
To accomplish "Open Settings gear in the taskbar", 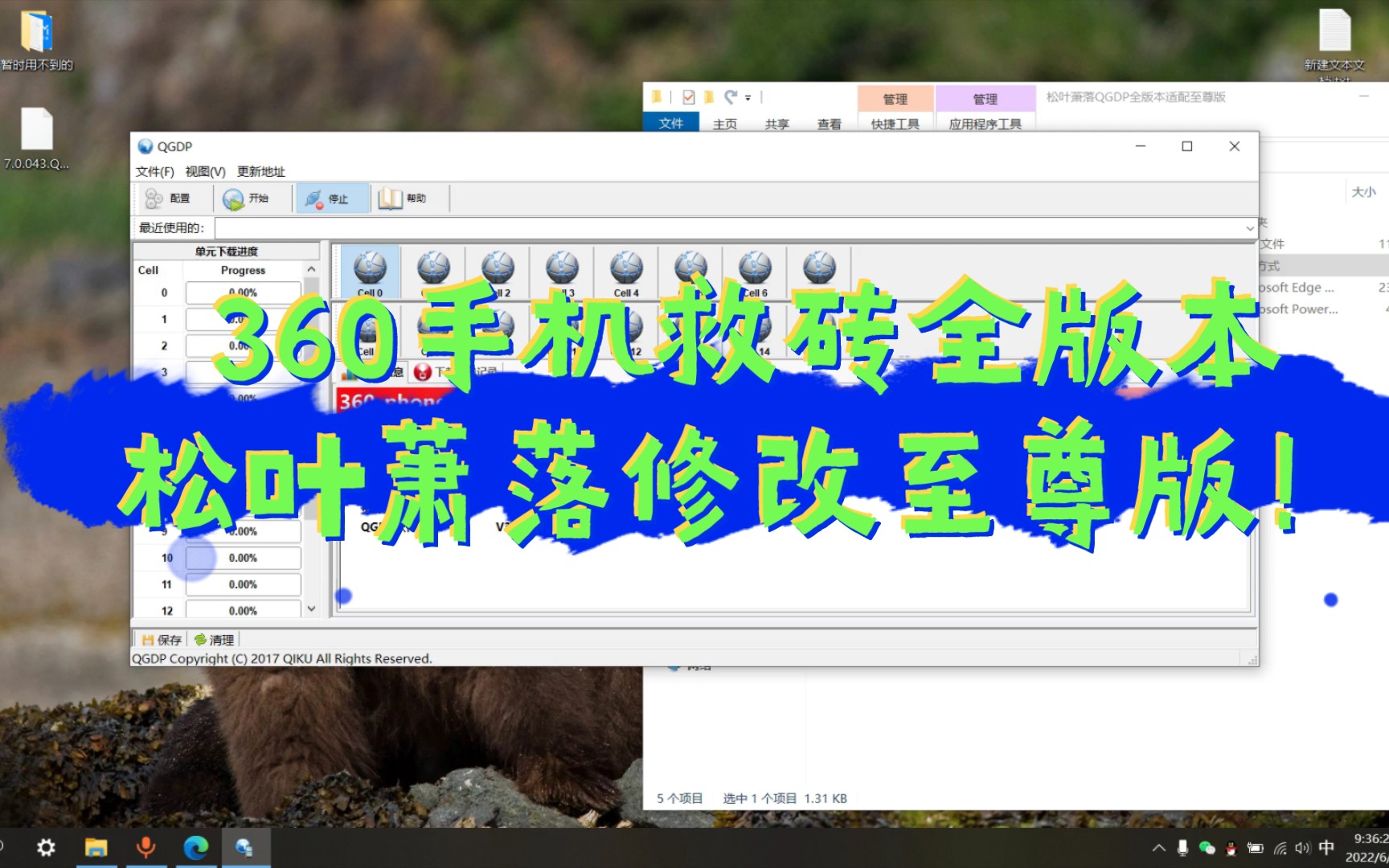I will tap(47, 847).
